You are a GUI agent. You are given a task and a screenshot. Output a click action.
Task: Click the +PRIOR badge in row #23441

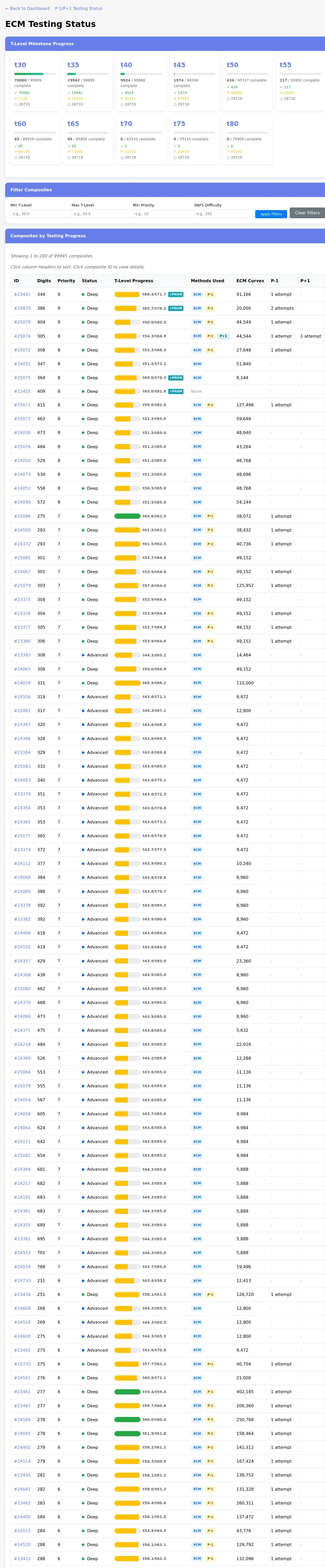point(176,295)
